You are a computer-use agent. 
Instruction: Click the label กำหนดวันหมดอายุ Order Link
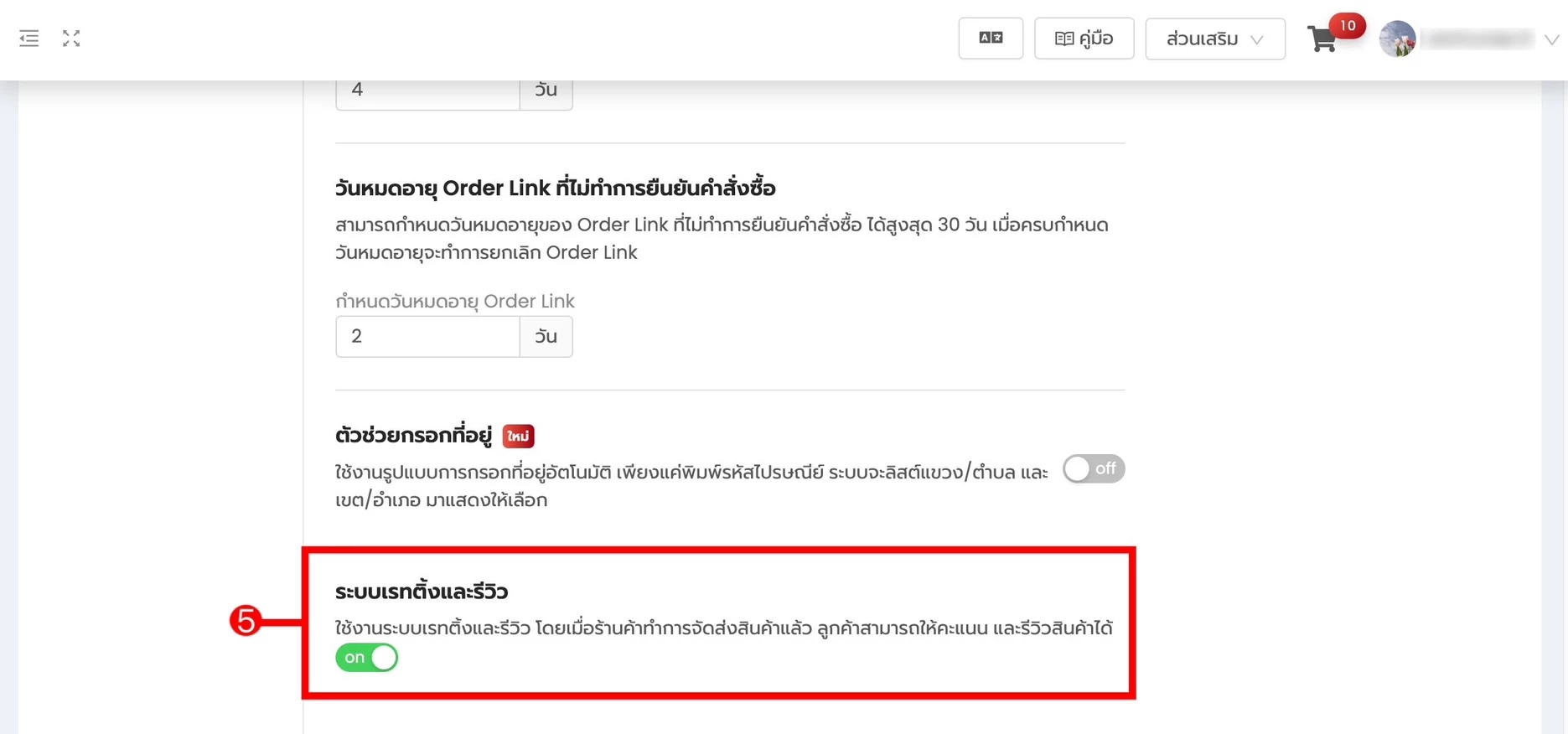455,301
